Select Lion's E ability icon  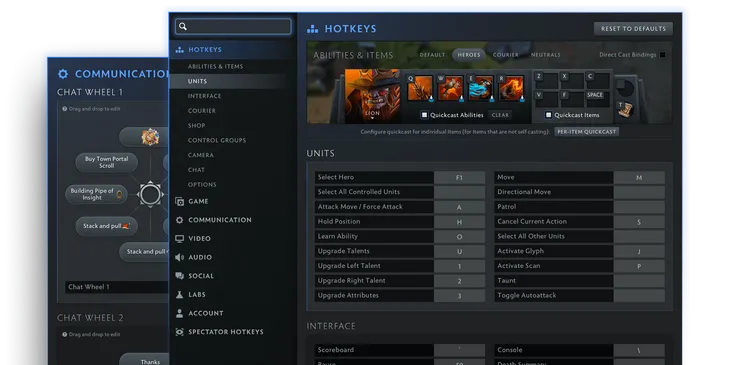click(480, 88)
